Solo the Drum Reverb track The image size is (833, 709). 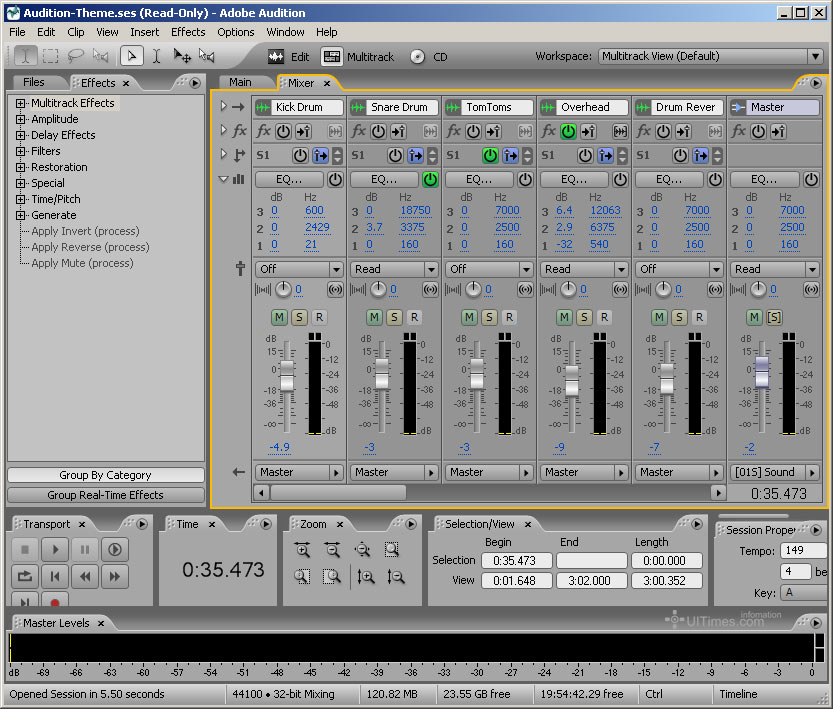tap(679, 317)
